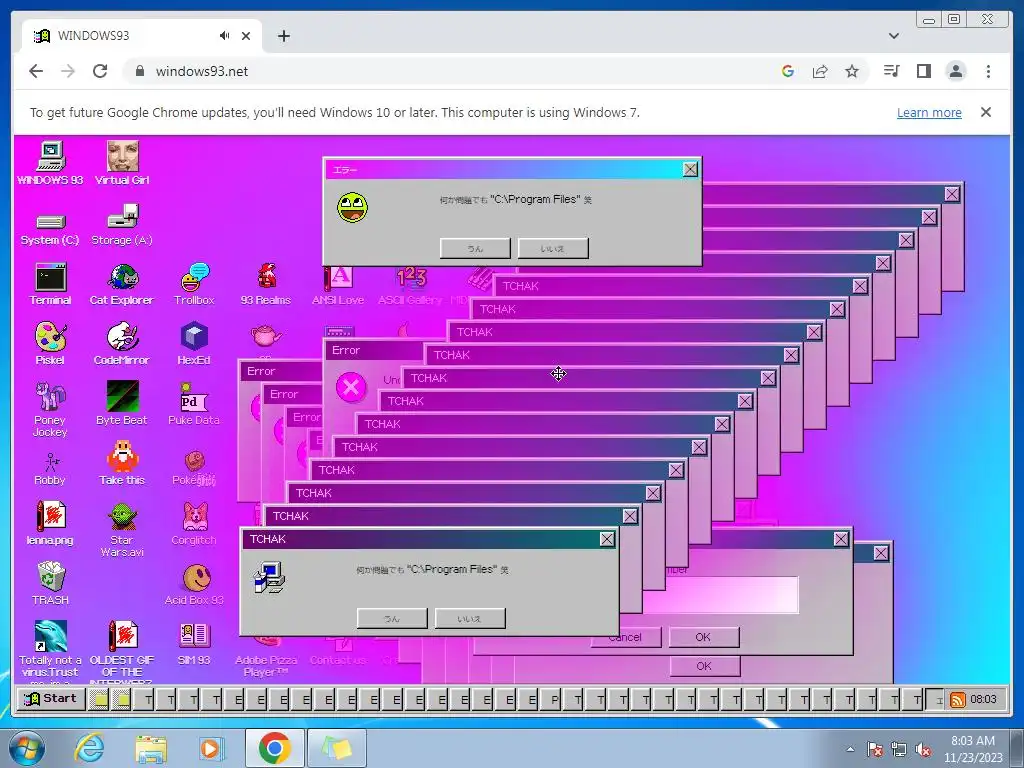Click the Windows 93 Start button
Screen dimensions: 1024x768
click(x=50, y=699)
